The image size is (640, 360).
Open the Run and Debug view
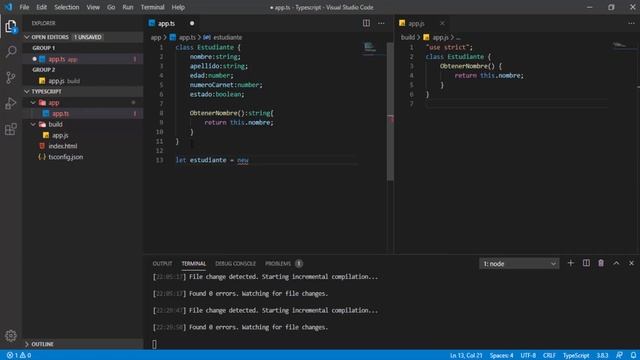coord(11,103)
